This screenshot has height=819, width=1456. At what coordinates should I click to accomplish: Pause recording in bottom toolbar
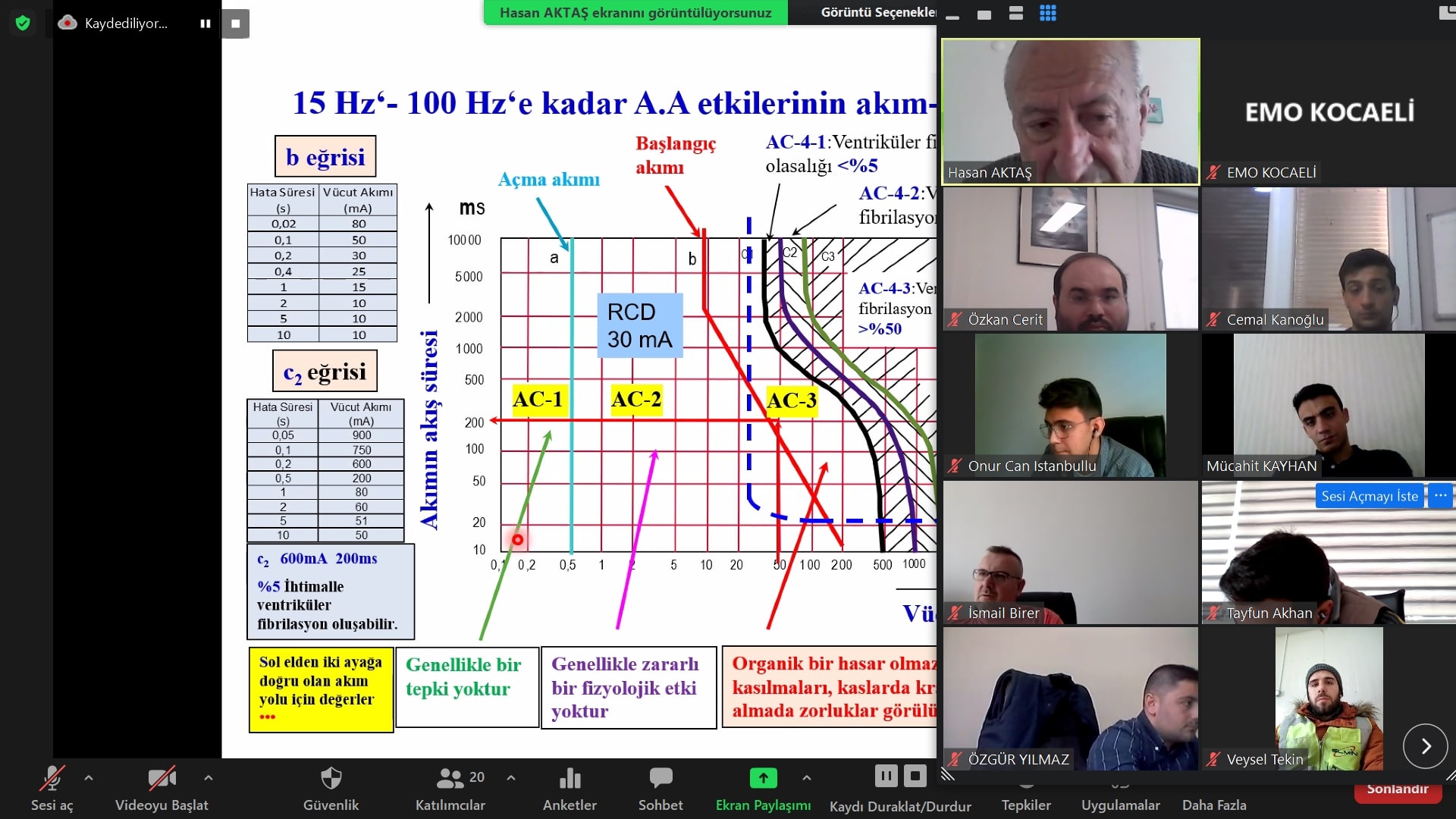click(886, 776)
